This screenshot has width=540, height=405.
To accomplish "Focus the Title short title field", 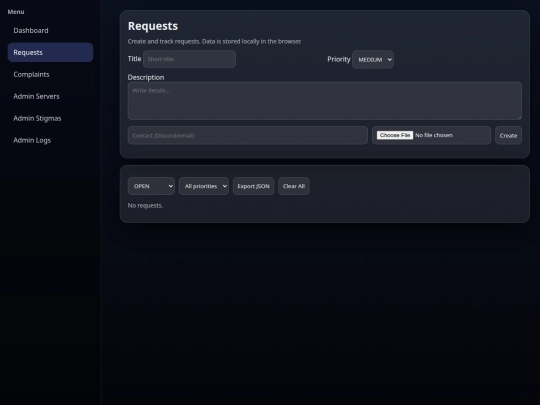I will [x=189, y=59].
